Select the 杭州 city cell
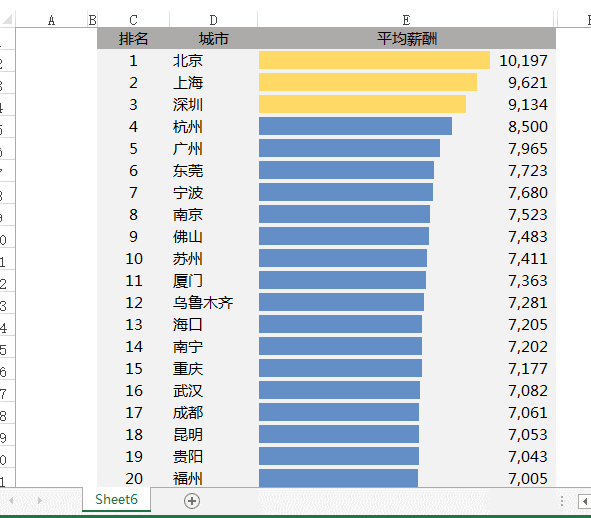The width and height of the screenshot is (591, 518). coord(213,126)
